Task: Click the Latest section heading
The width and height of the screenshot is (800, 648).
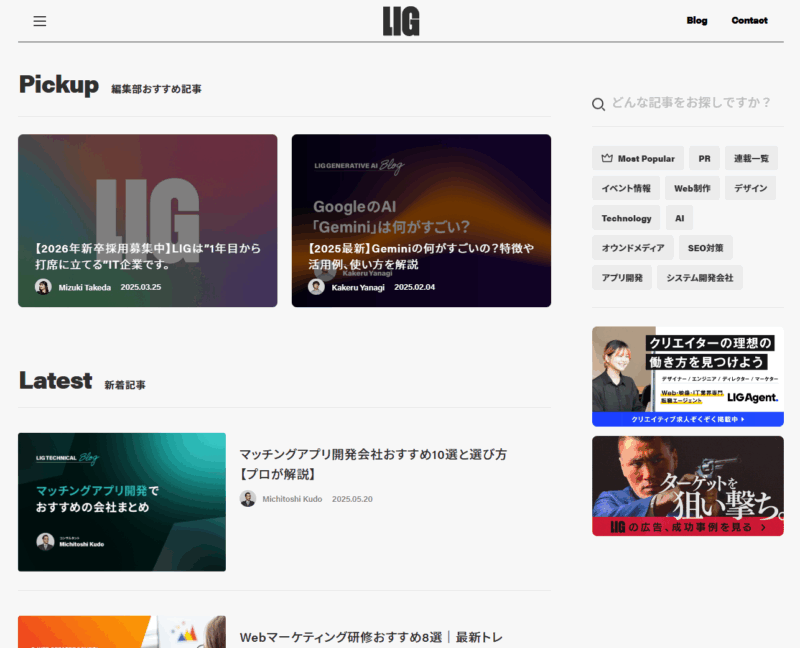Action: click(x=56, y=380)
